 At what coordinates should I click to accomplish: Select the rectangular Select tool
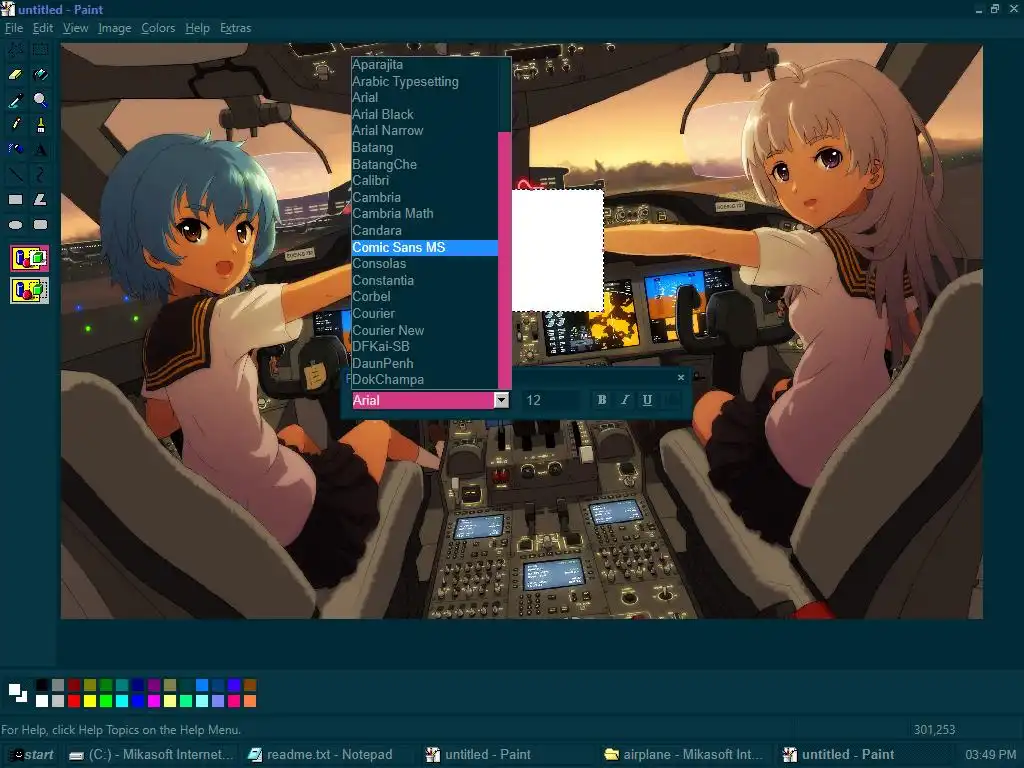(40, 50)
